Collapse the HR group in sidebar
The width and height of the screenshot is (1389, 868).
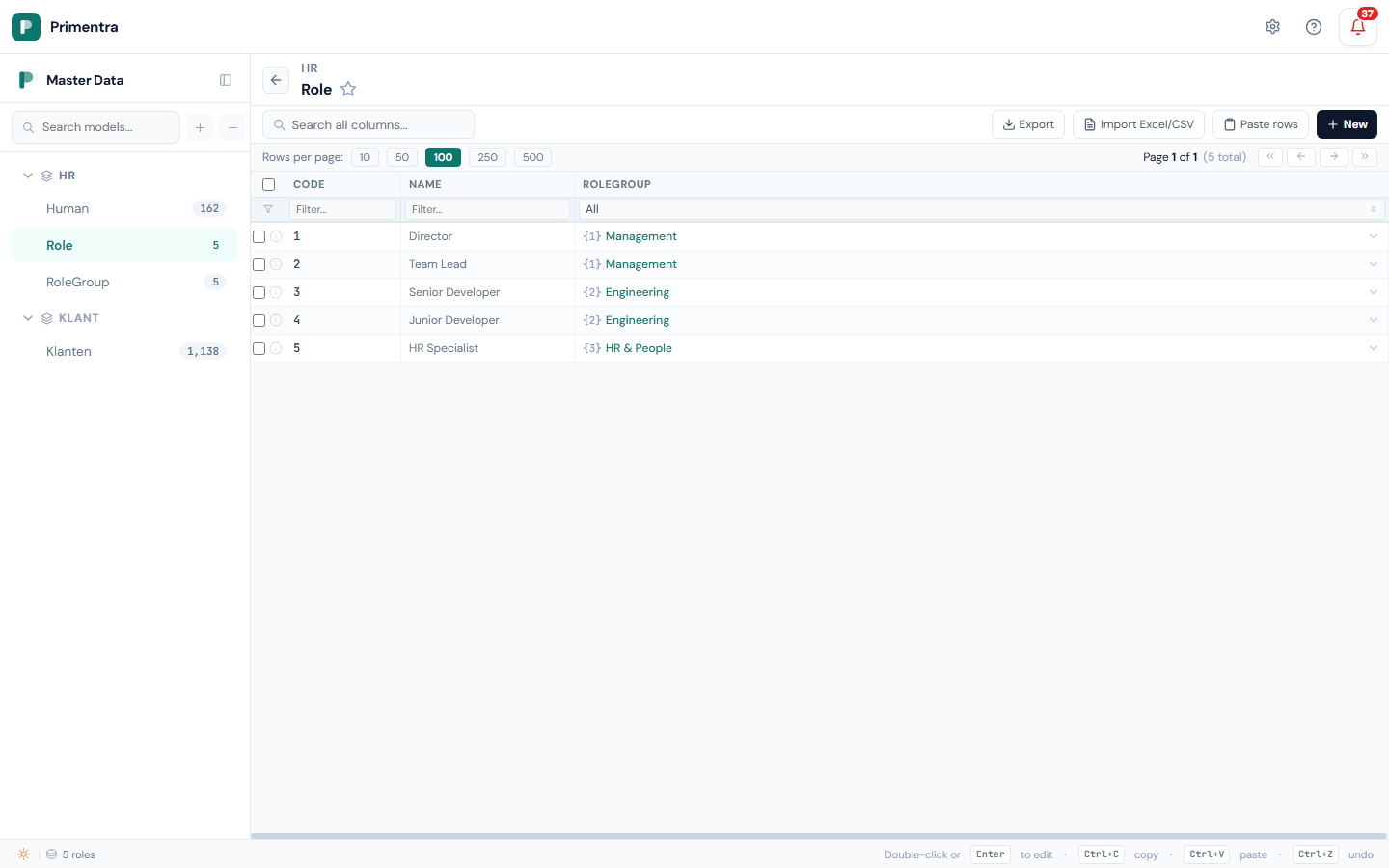(x=28, y=176)
